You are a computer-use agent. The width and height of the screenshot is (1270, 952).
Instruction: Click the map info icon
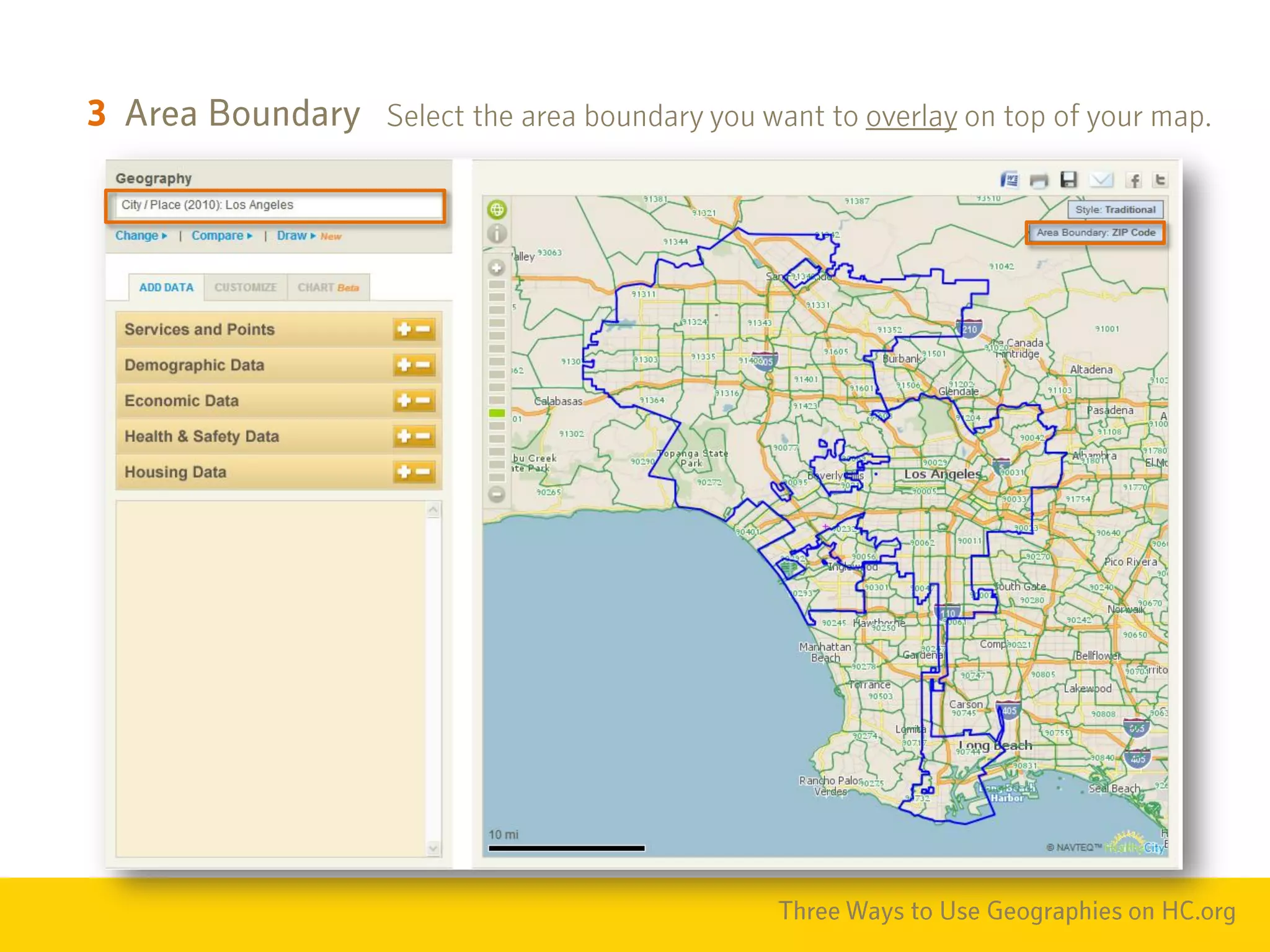(497, 234)
